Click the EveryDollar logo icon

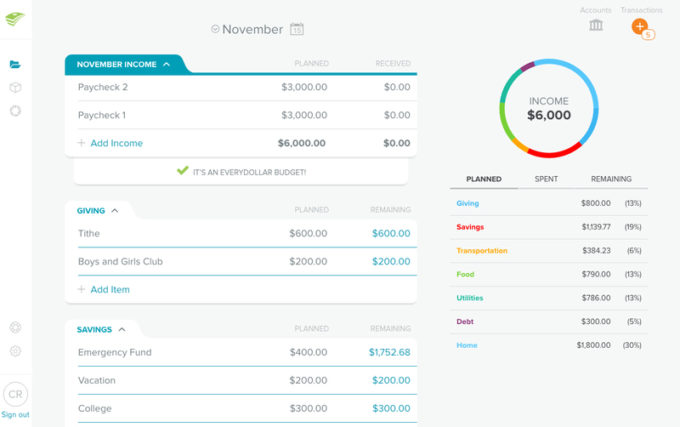tap(15, 19)
